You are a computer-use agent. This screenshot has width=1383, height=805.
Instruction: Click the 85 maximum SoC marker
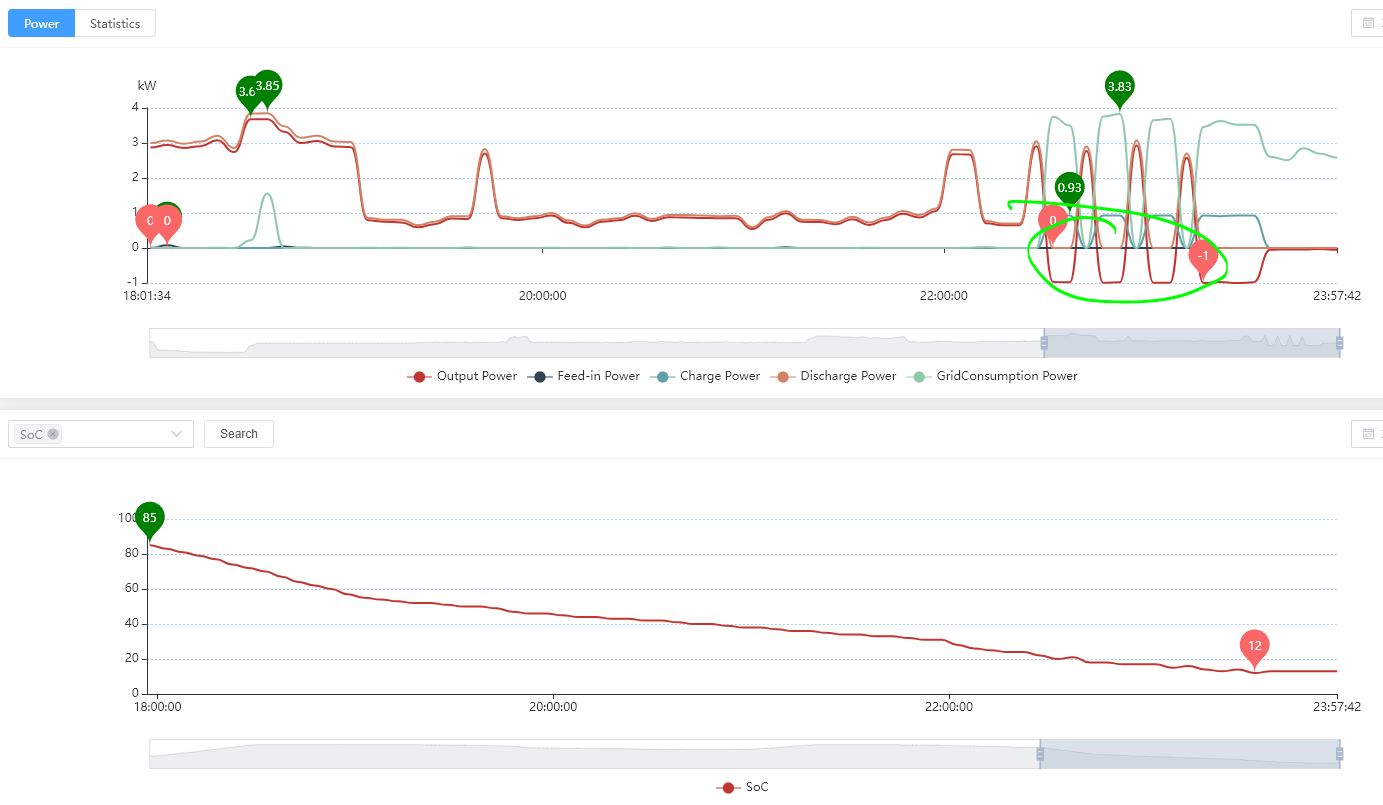coord(150,518)
